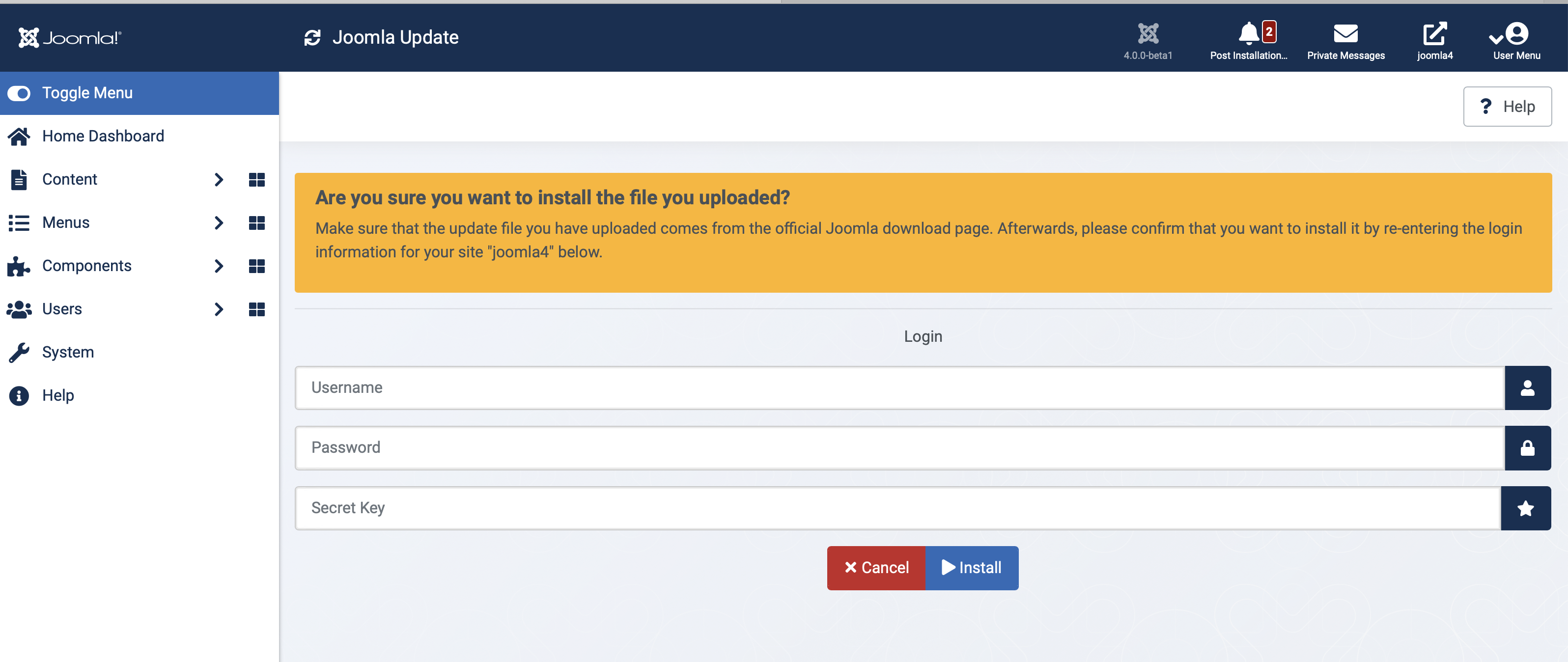Image resolution: width=1568 pixels, height=662 pixels.
Task: Open Private Messages envelope icon
Action: 1346,33
